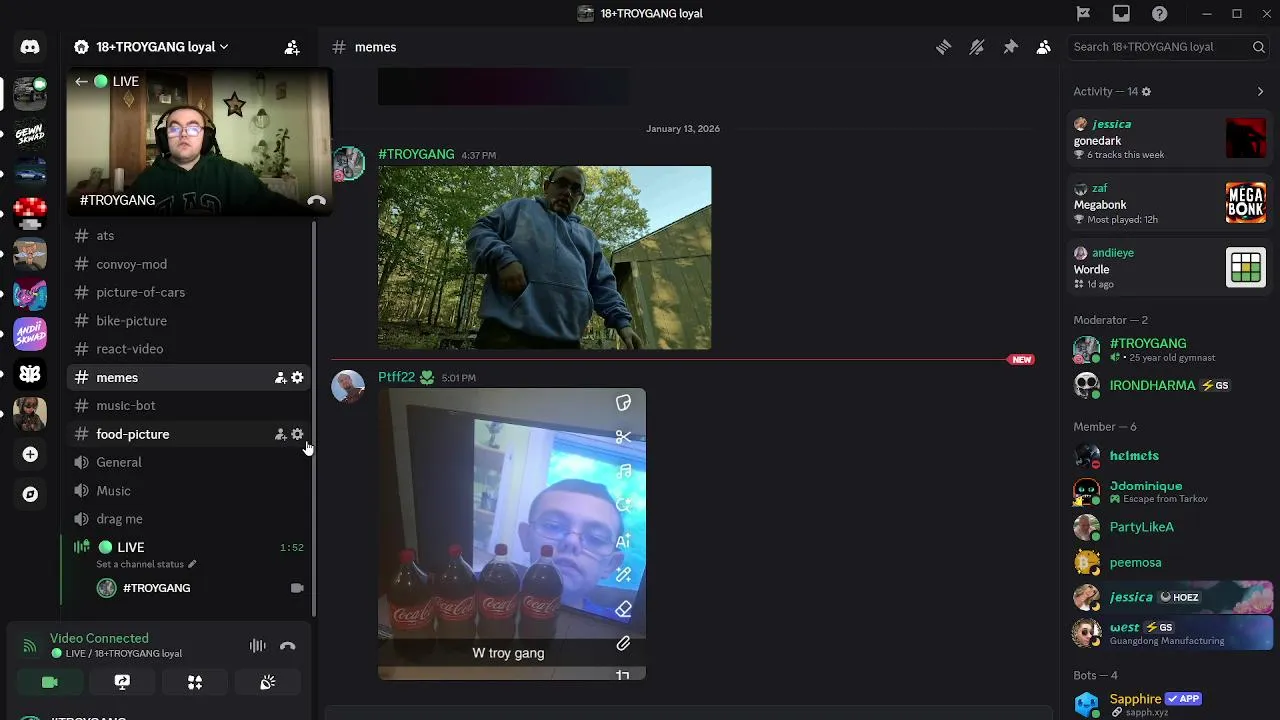Screen dimensions: 1280x720
Task: Go back using arrow on LIVE preview
Action: point(81,82)
